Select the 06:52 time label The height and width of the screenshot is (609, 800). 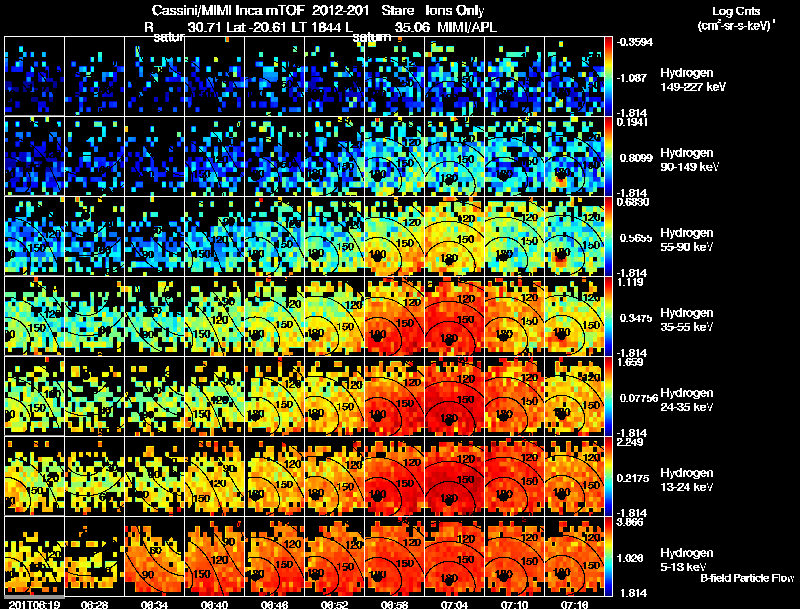[x=334, y=604]
